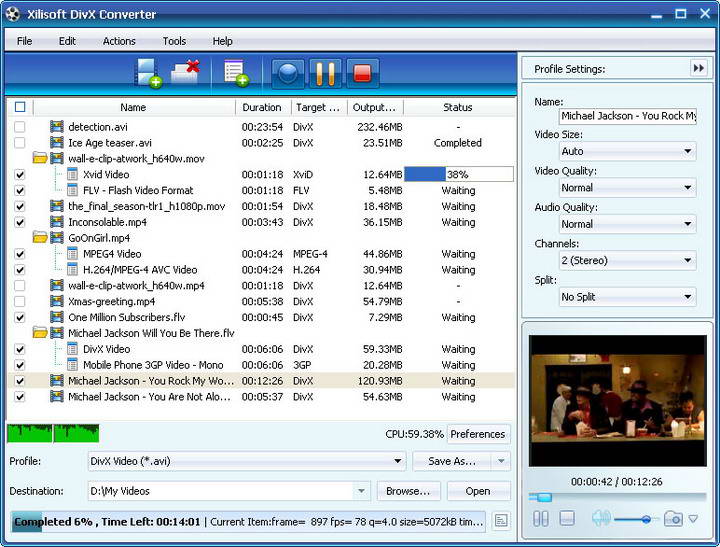Check the box for detection.avi
Viewport: 720px width, 547px height.
(x=20, y=127)
